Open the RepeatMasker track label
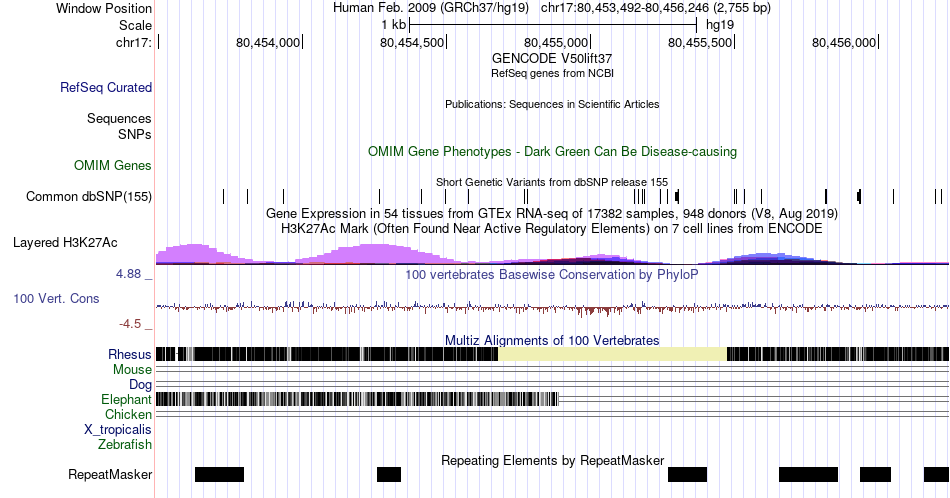This screenshot has width=950, height=498. tap(110, 474)
